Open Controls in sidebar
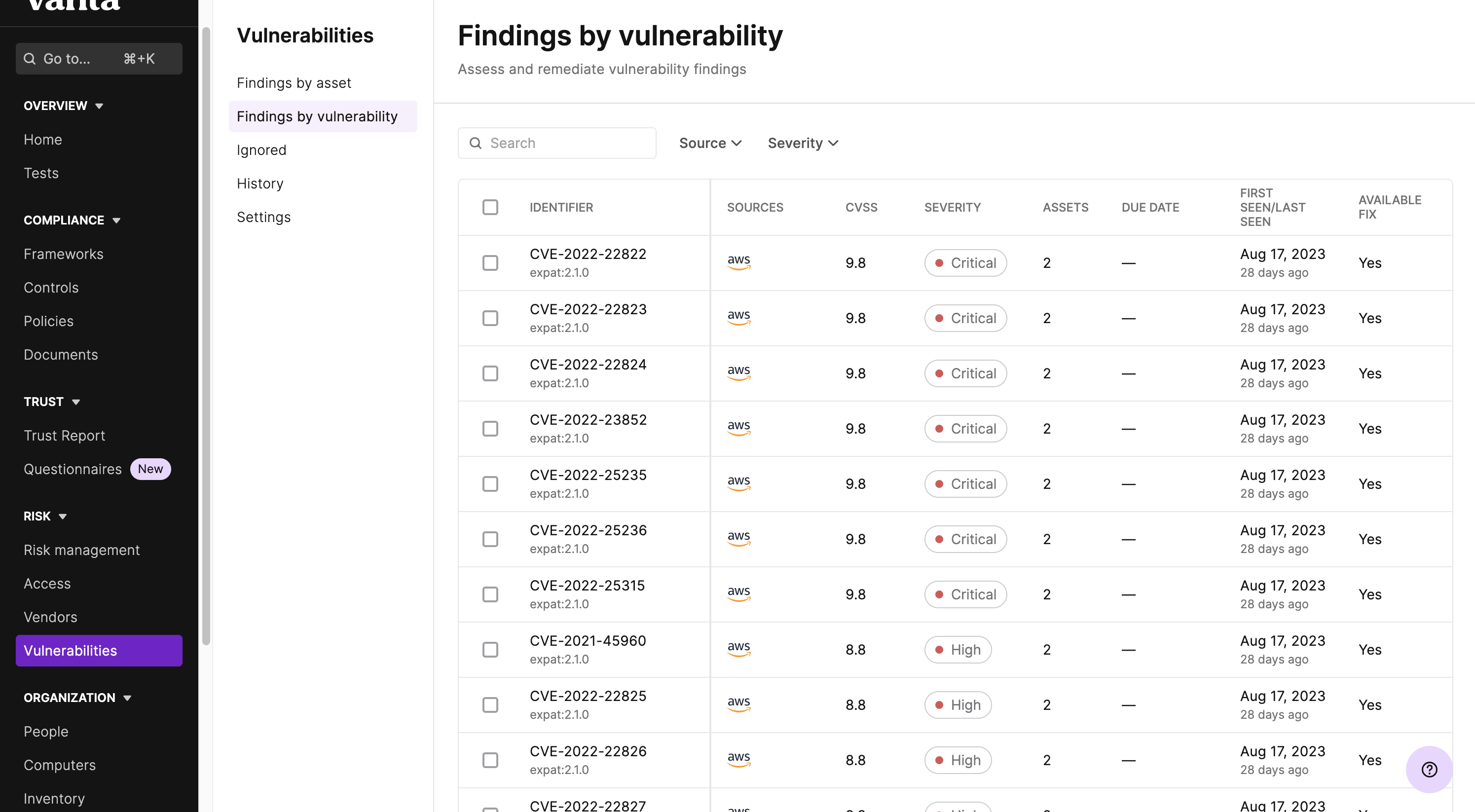The image size is (1475, 812). (51, 288)
